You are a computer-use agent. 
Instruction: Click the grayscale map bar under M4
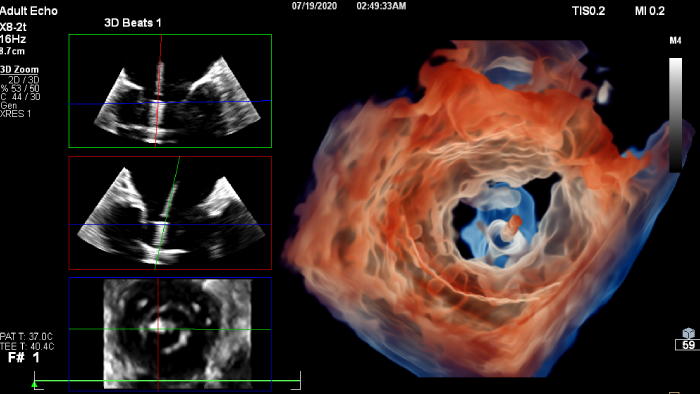pos(675,115)
